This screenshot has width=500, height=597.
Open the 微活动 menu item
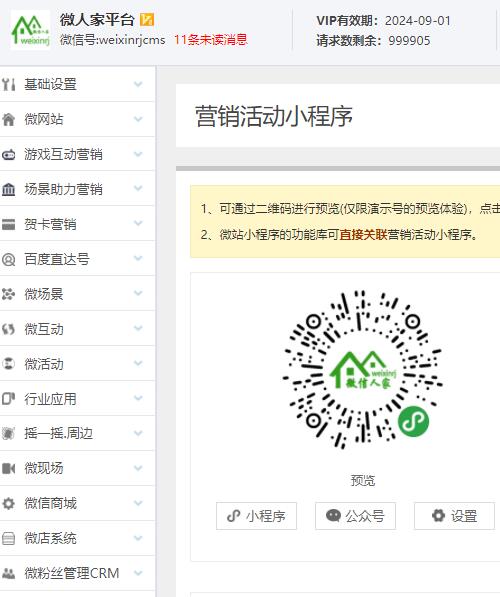point(77,364)
